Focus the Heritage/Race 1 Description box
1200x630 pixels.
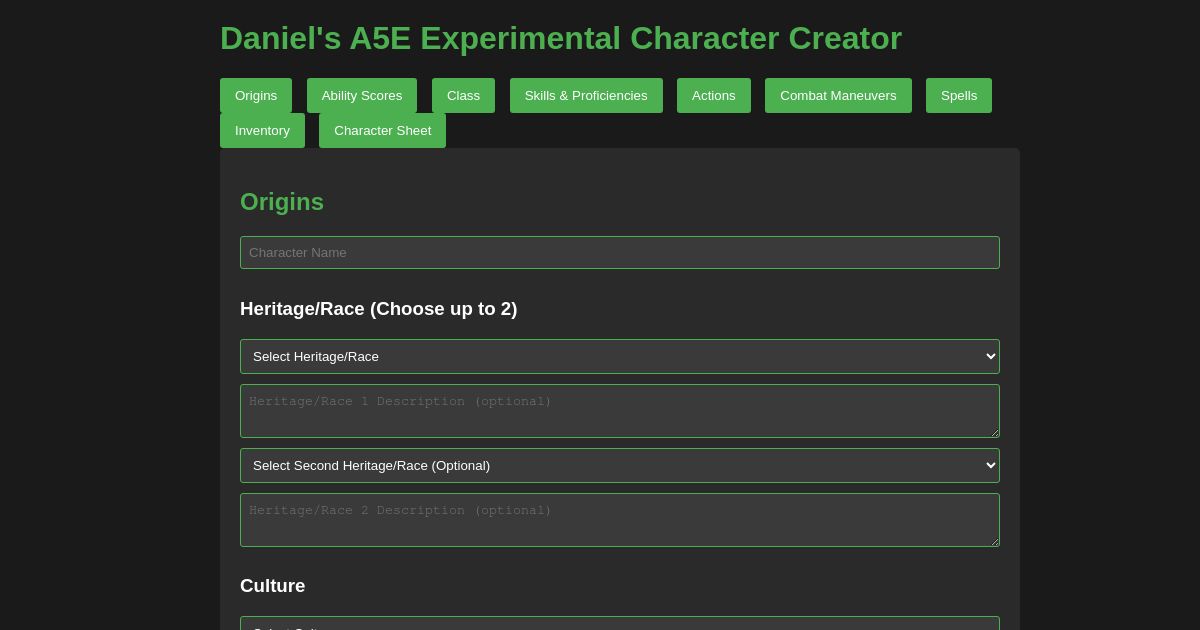pos(620,410)
